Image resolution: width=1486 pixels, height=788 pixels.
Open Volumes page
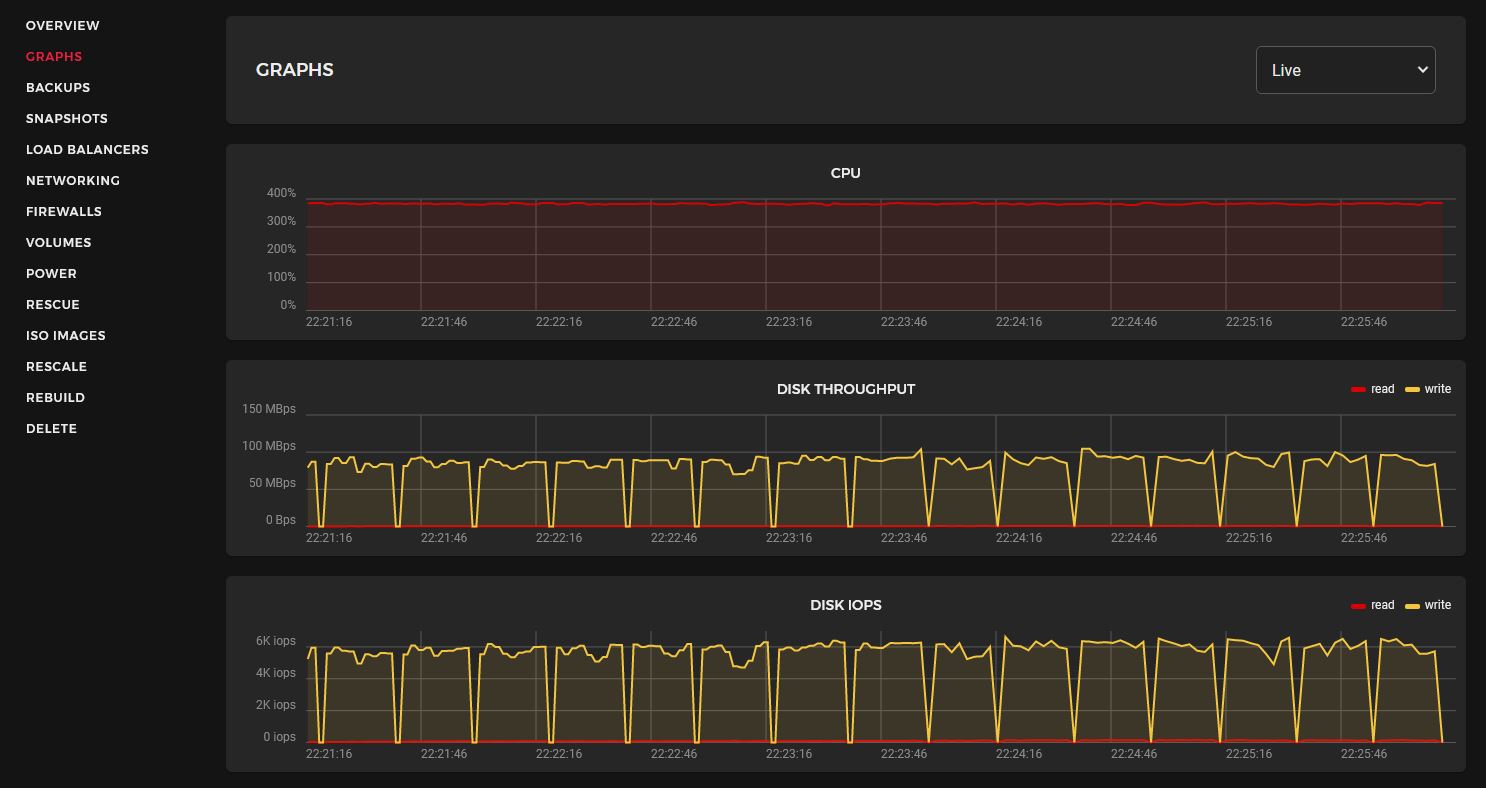[x=58, y=242]
